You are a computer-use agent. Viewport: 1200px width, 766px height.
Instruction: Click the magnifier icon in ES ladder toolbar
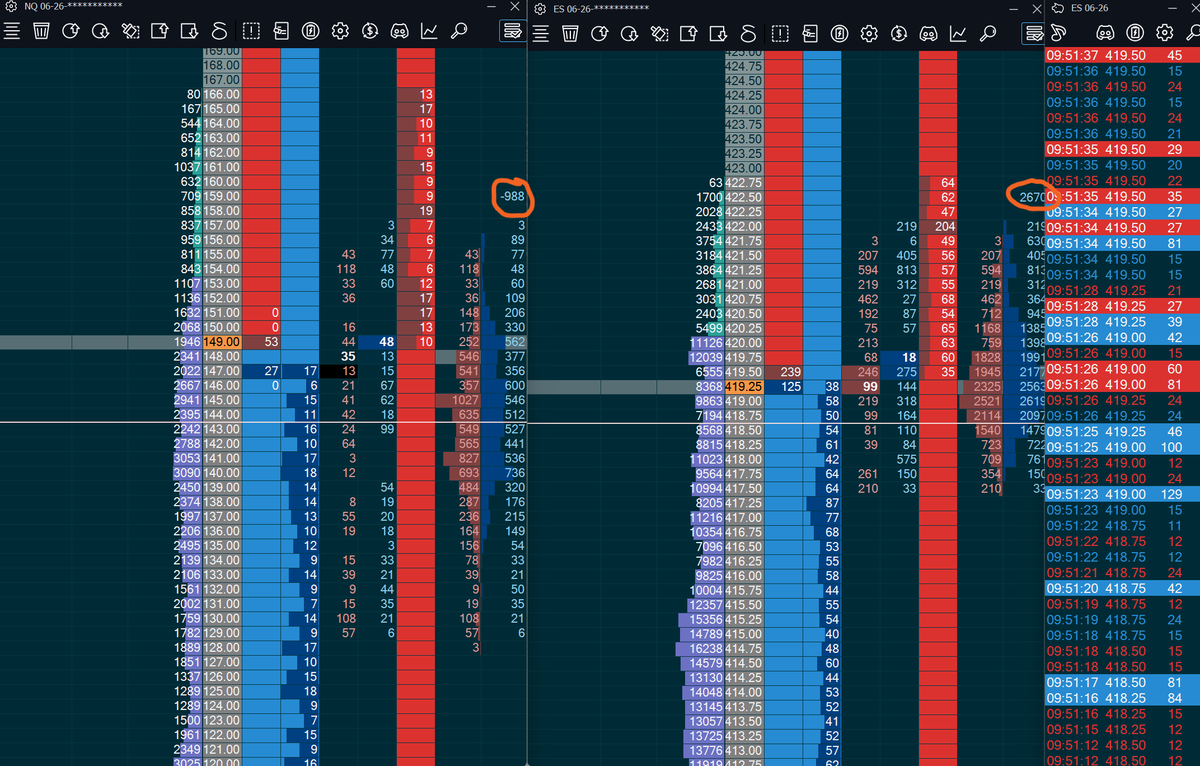[988, 32]
